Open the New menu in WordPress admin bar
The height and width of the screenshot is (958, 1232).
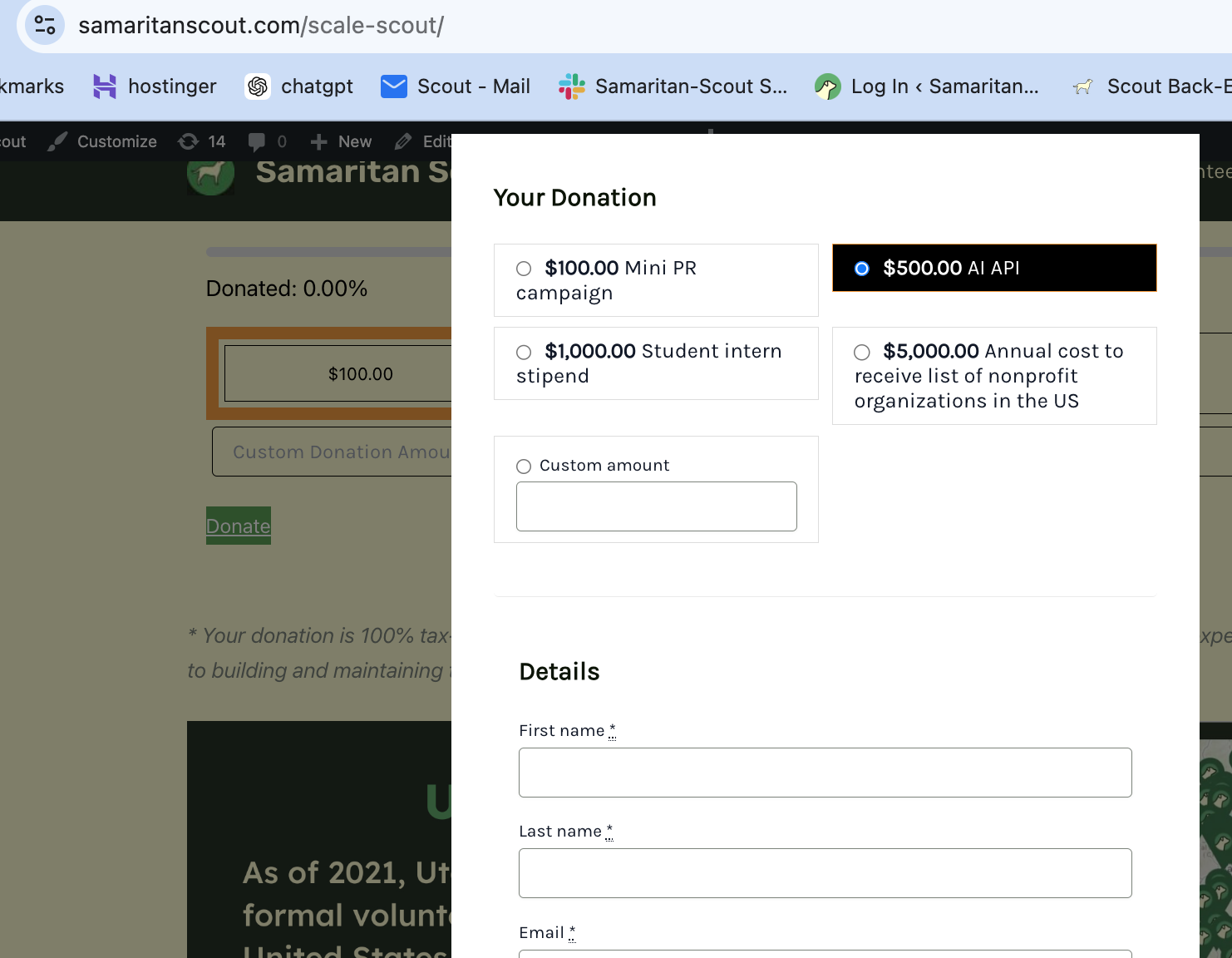(341, 141)
